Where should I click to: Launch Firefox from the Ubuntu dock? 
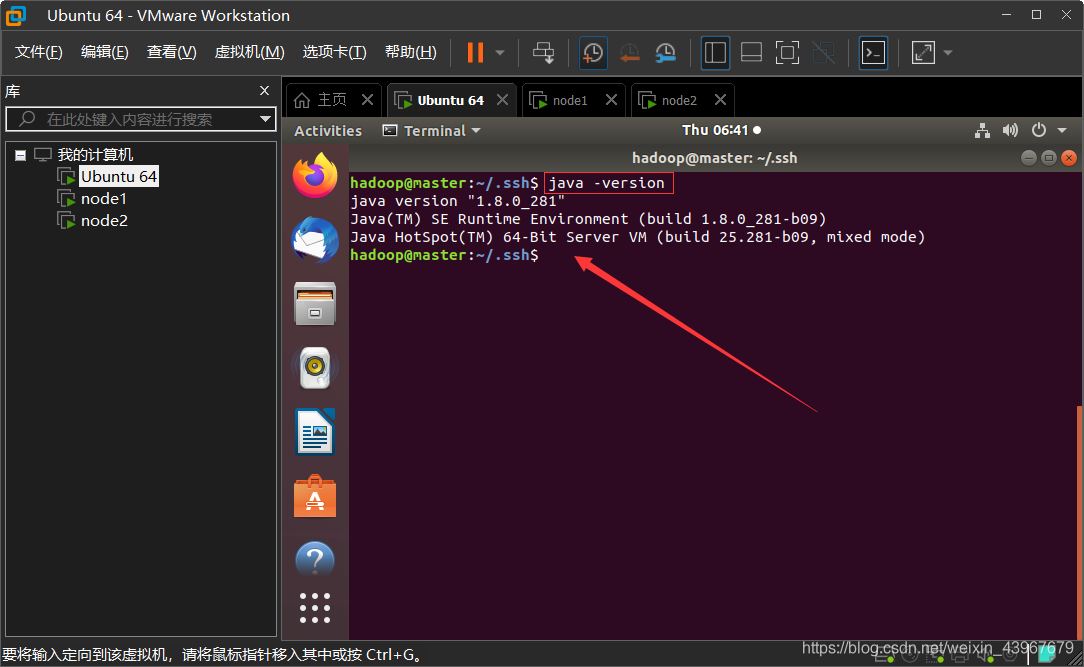click(315, 176)
